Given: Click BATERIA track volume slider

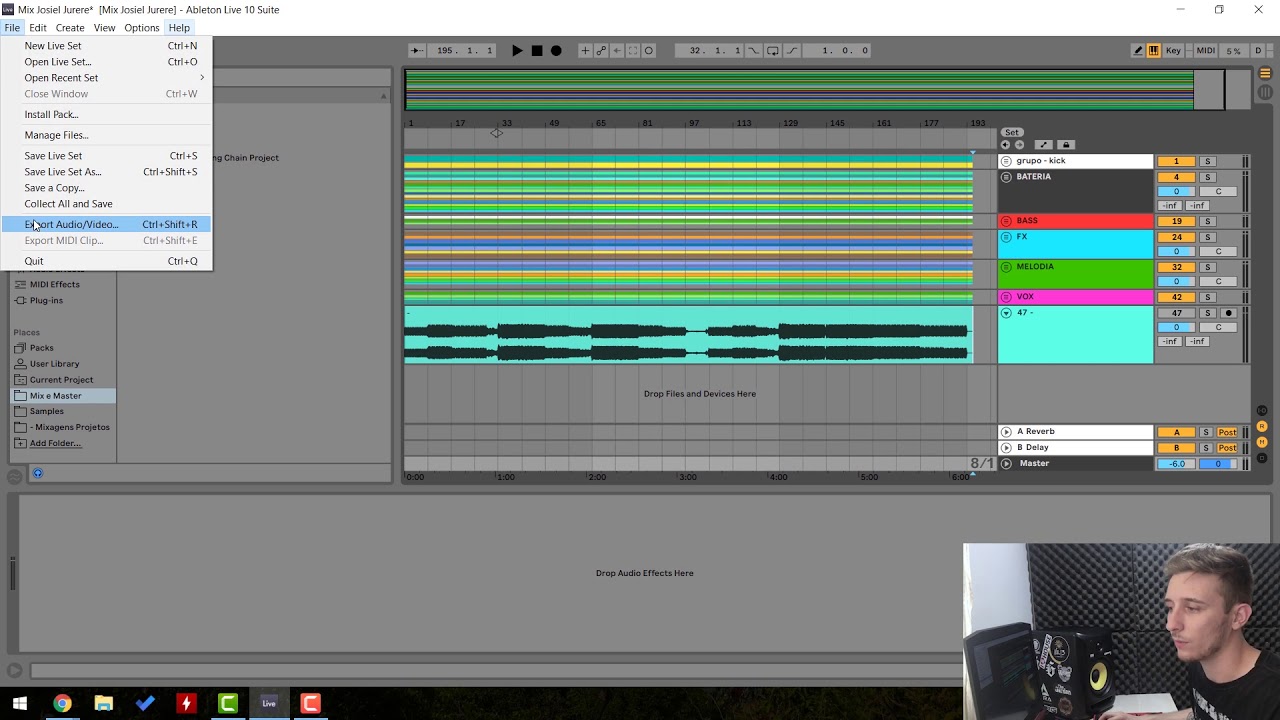Looking at the screenshot, I should [x=1176, y=192].
